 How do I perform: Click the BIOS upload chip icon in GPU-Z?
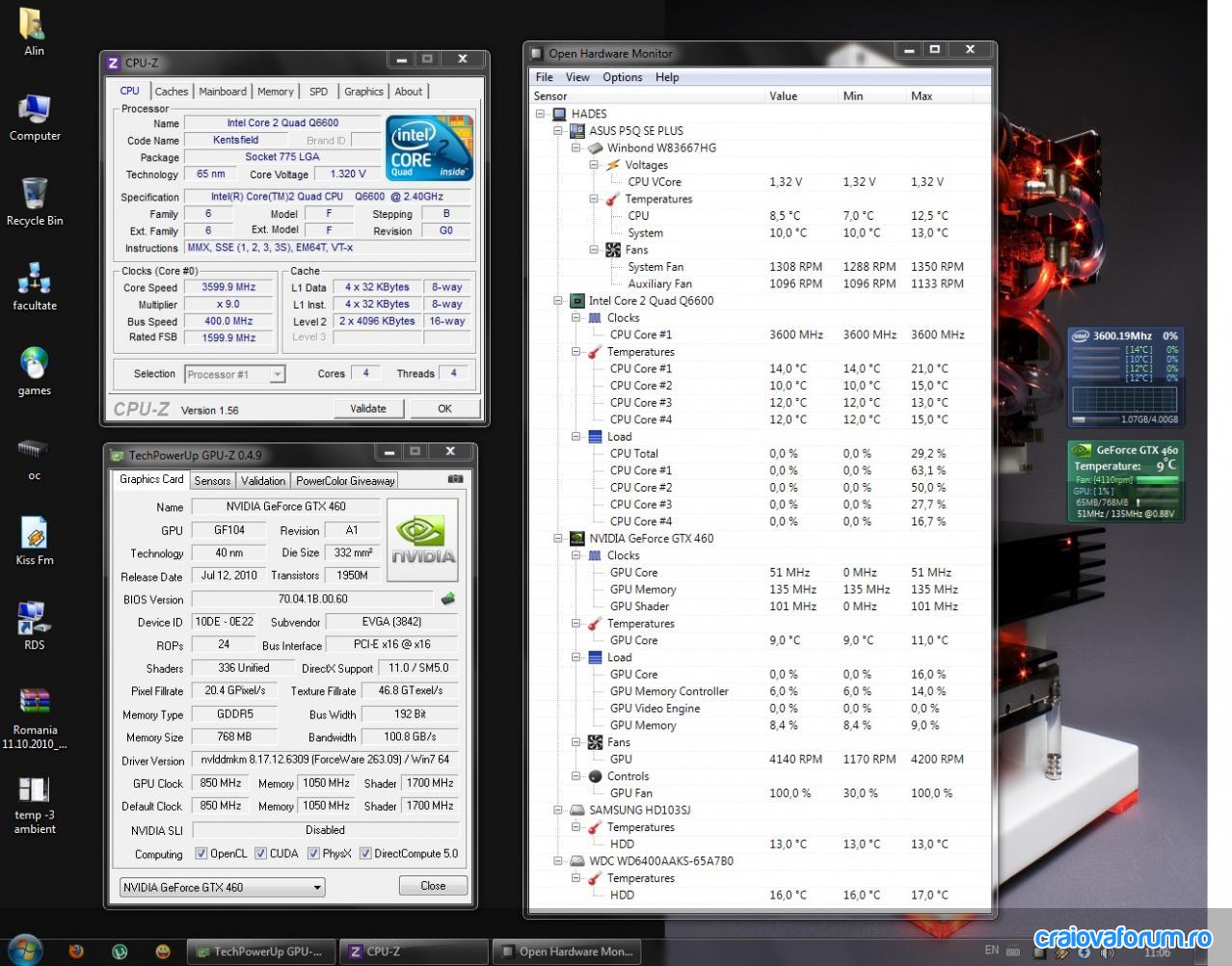pyautogui.click(x=448, y=599)
